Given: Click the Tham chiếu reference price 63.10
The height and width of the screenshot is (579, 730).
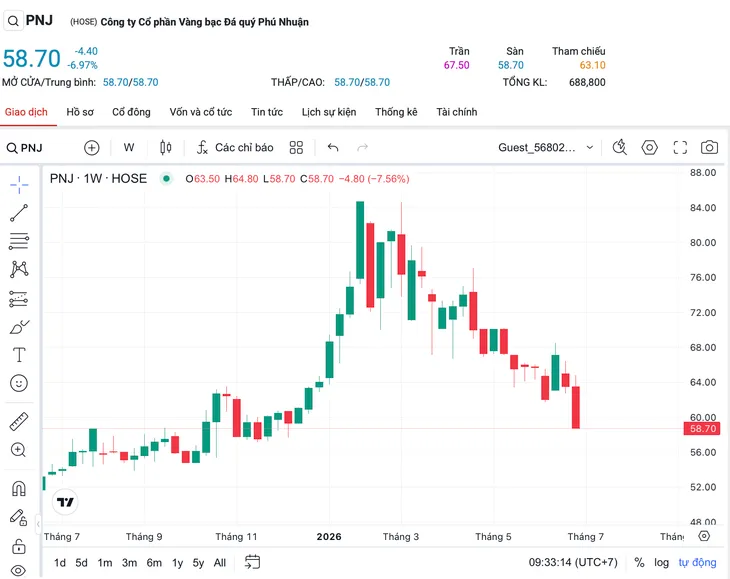Looking at the screenshot, I should (592, 65).
